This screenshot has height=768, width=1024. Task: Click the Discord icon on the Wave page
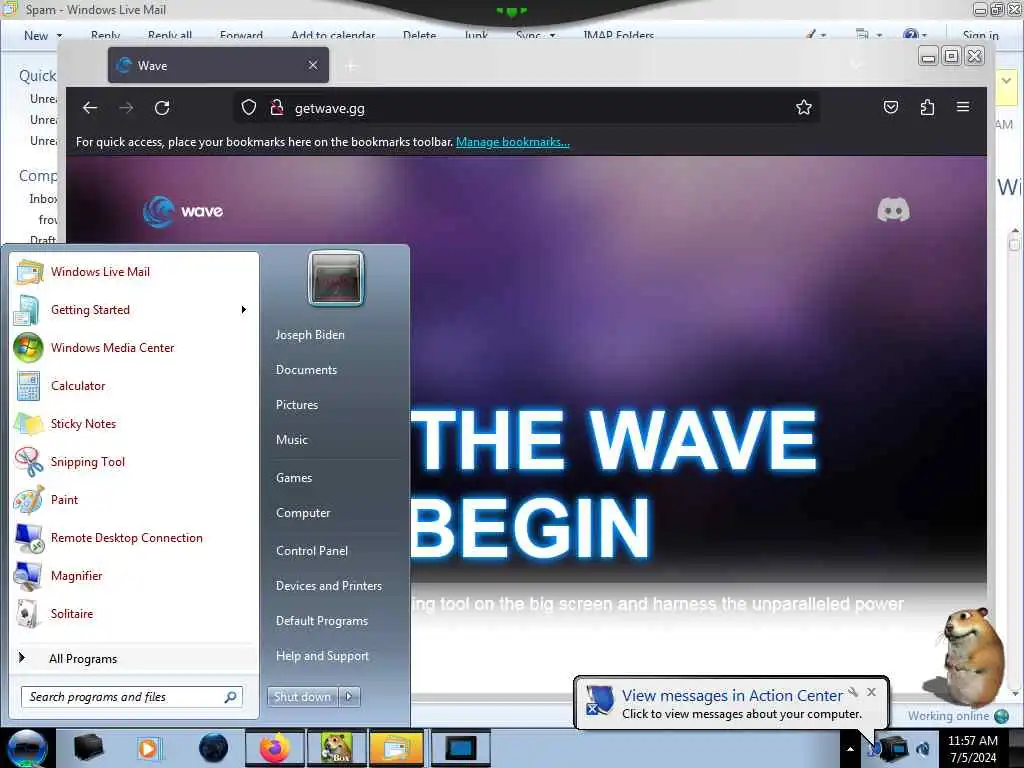[x=893, y=210]
